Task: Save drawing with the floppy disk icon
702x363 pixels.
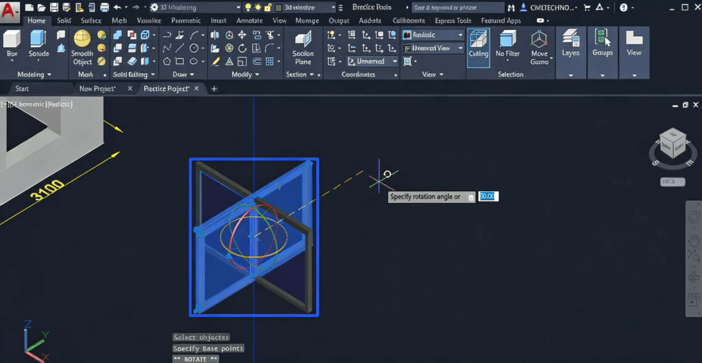Action: (54, 7)
